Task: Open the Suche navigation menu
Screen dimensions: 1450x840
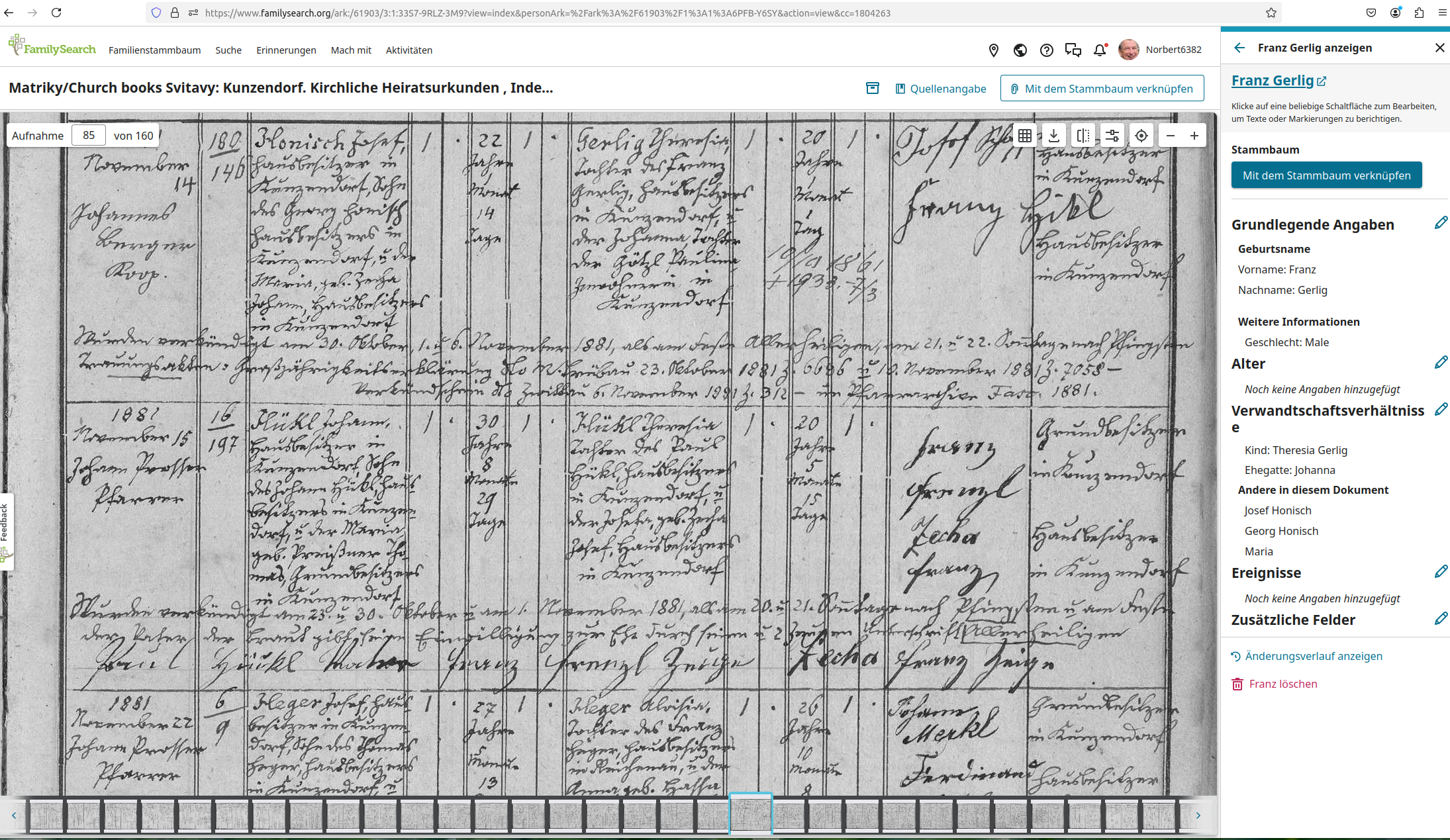Action: click(228, 50)
